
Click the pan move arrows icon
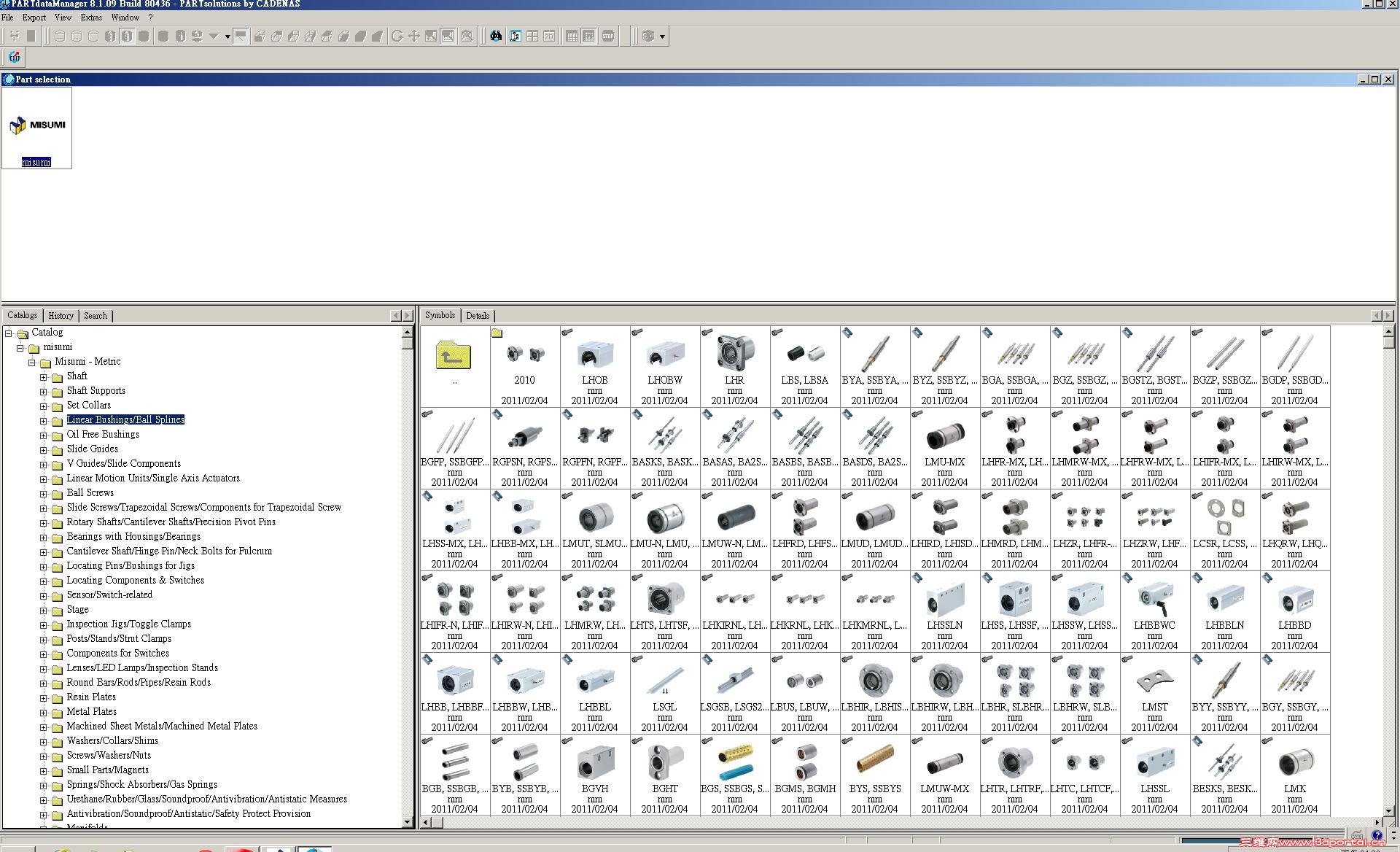click(413, 36)
